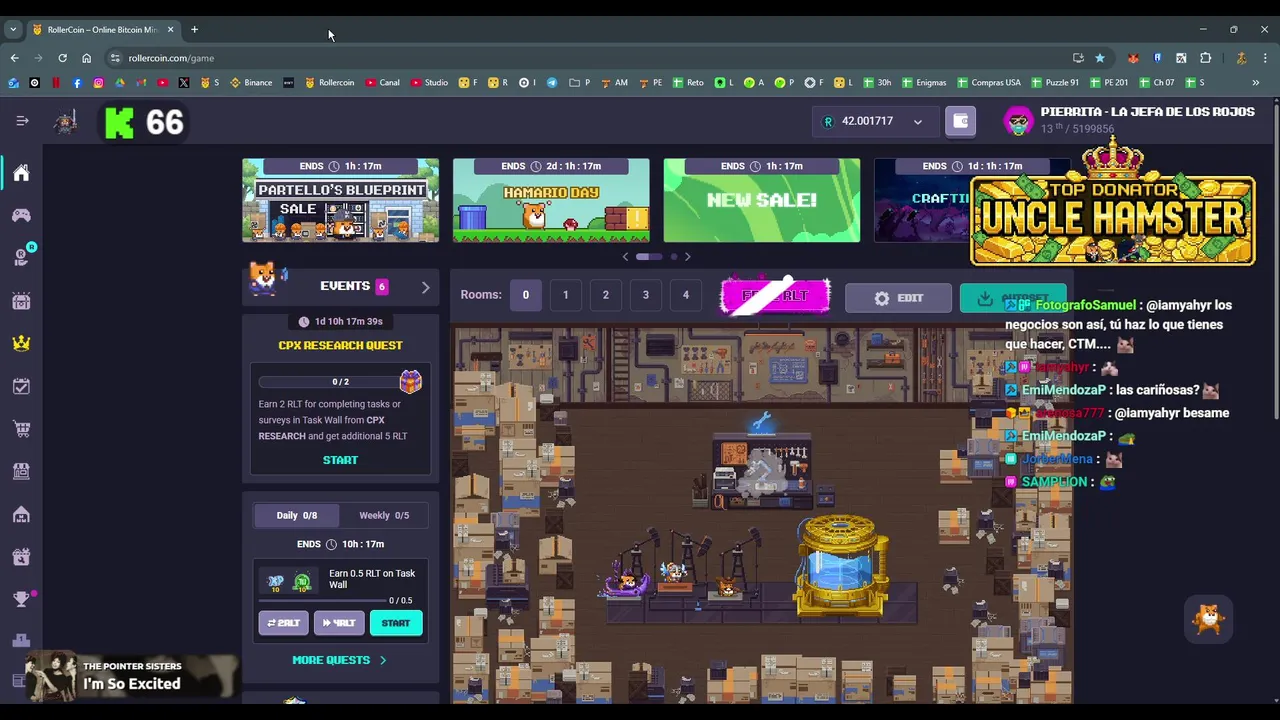Open the gift box icon in sidebar
Screen dimensions: 1280x720
click(21, 557)
